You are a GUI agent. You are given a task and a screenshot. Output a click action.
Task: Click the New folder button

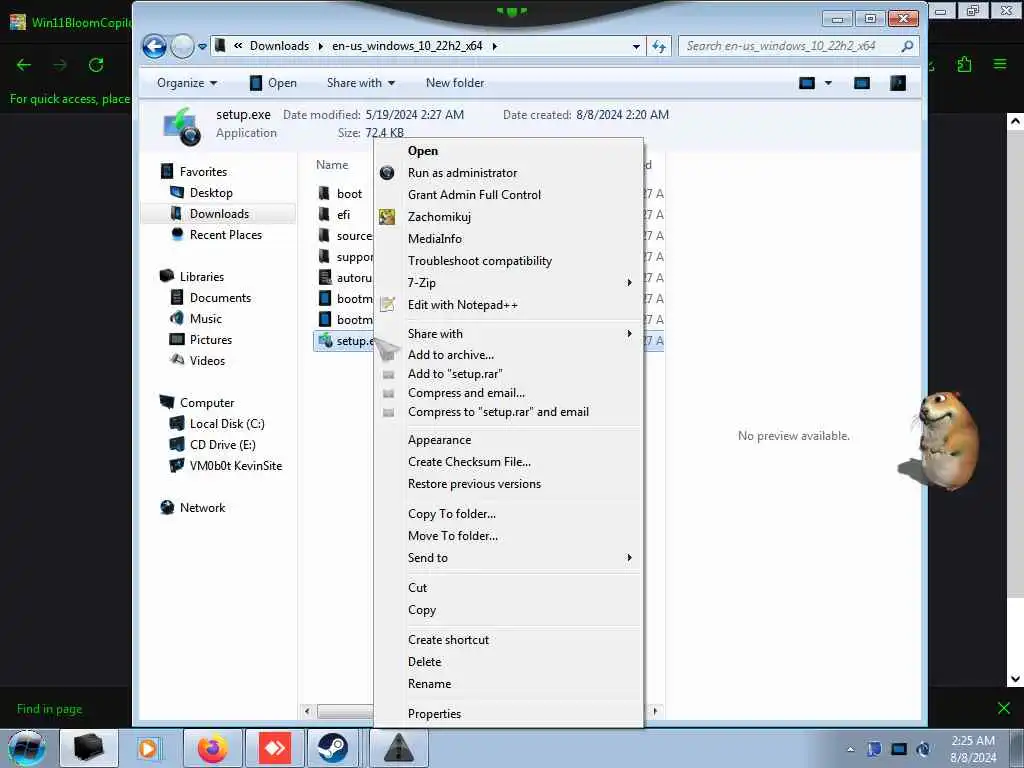point(455,83)
